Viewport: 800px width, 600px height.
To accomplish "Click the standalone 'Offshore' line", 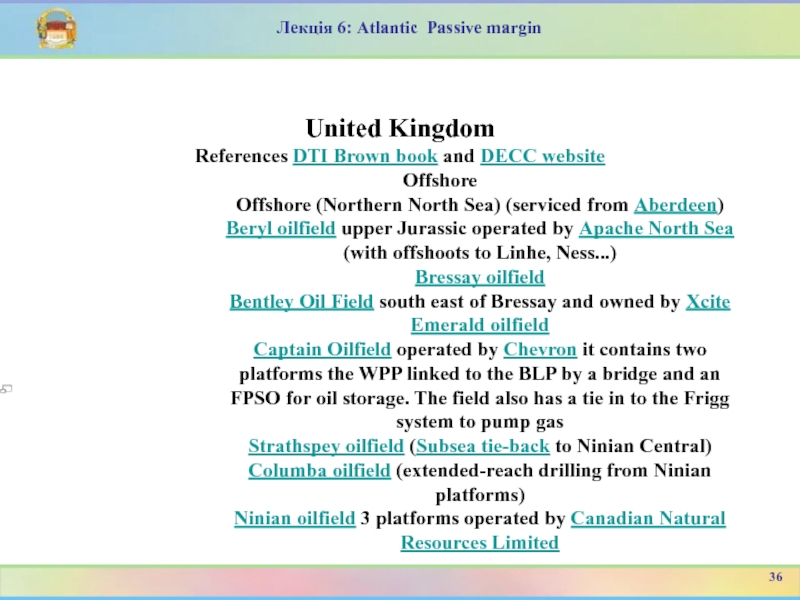I will click(x=440, y=180).
